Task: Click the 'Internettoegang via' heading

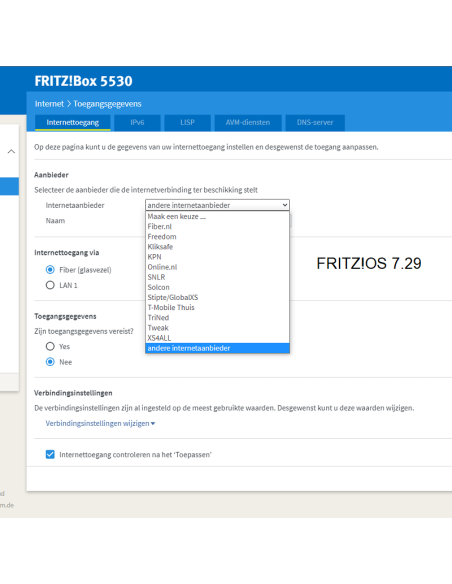Action: point(67,253)
